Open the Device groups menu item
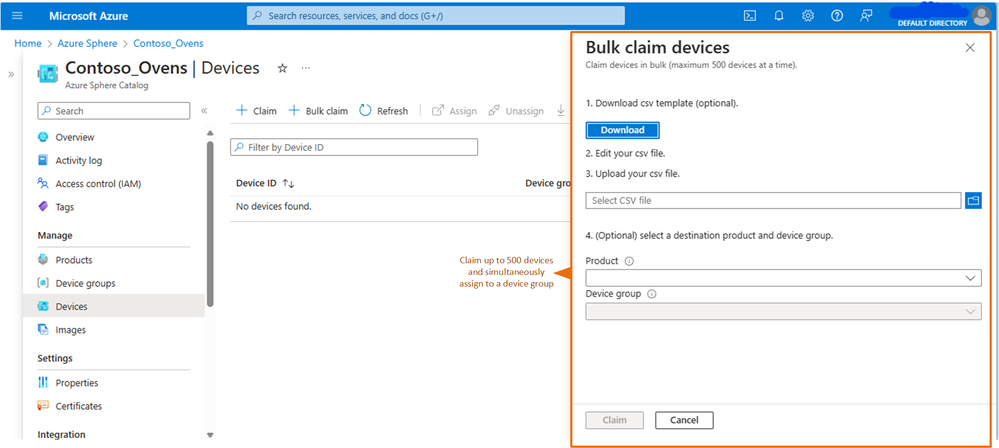 85,283
